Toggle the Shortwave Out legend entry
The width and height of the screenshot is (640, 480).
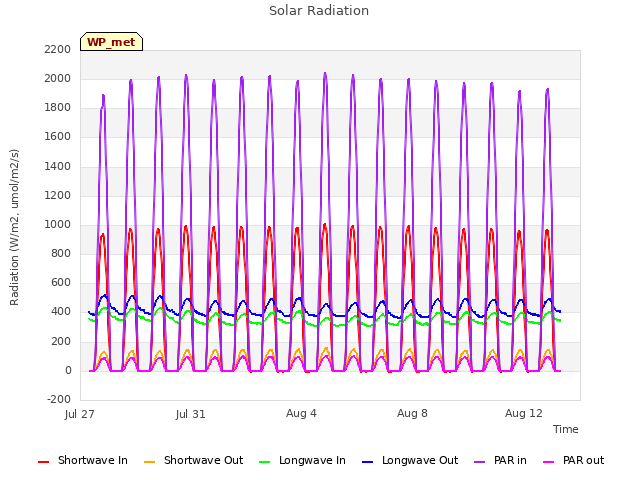[193, 460]
